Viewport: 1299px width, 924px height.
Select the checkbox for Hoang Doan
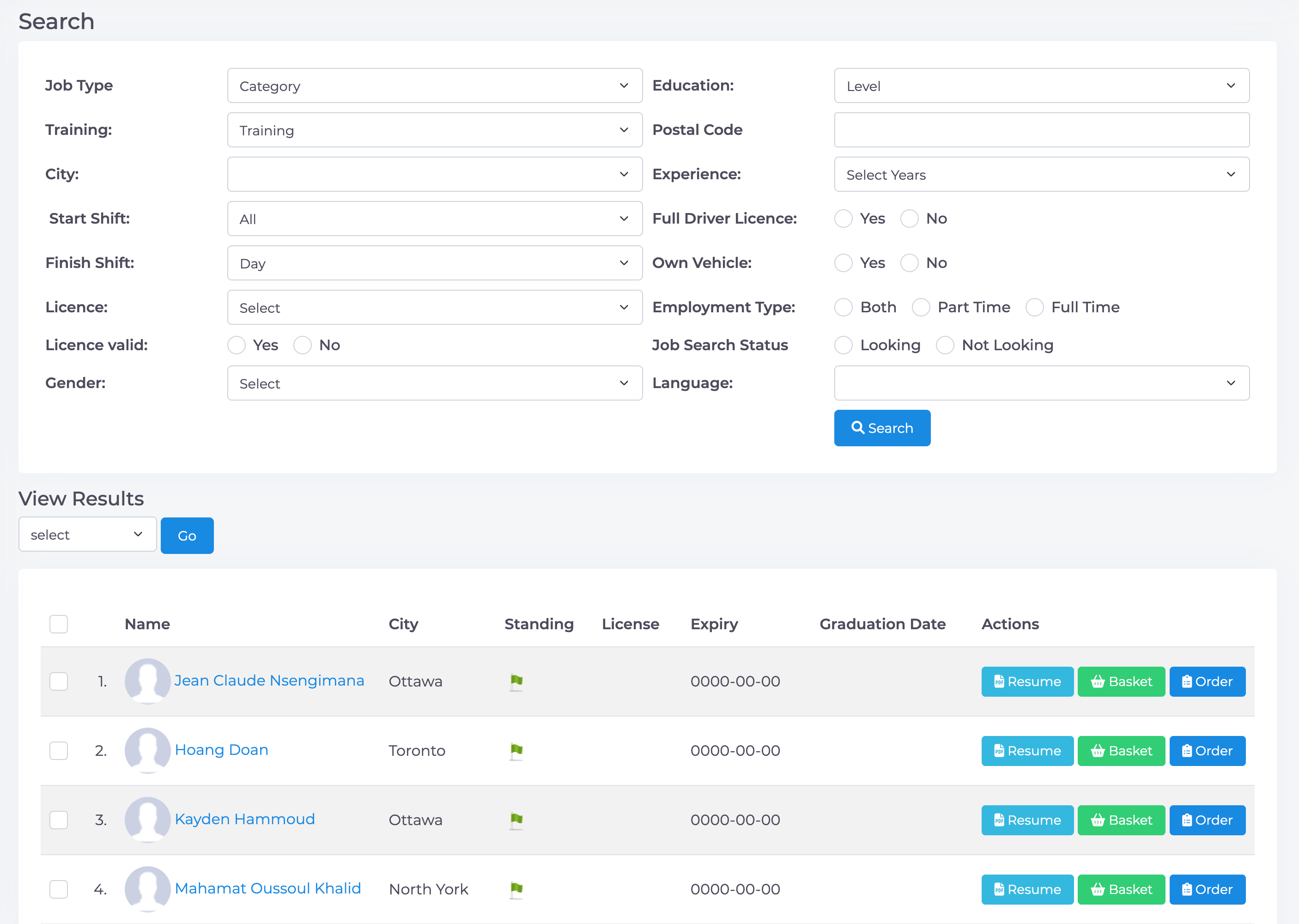click(59, 751)
